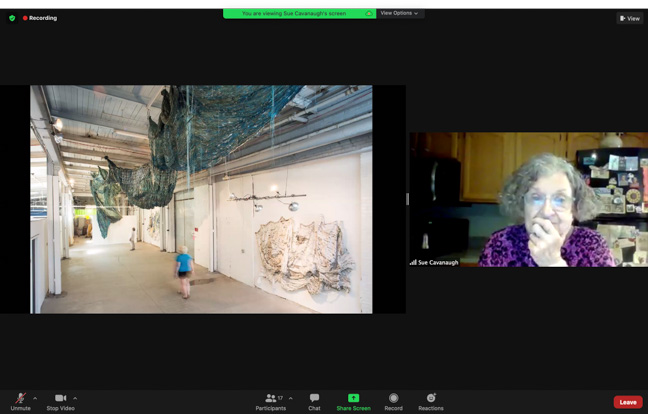
Task: Open the Chat panel
Action: click(314, 400)
